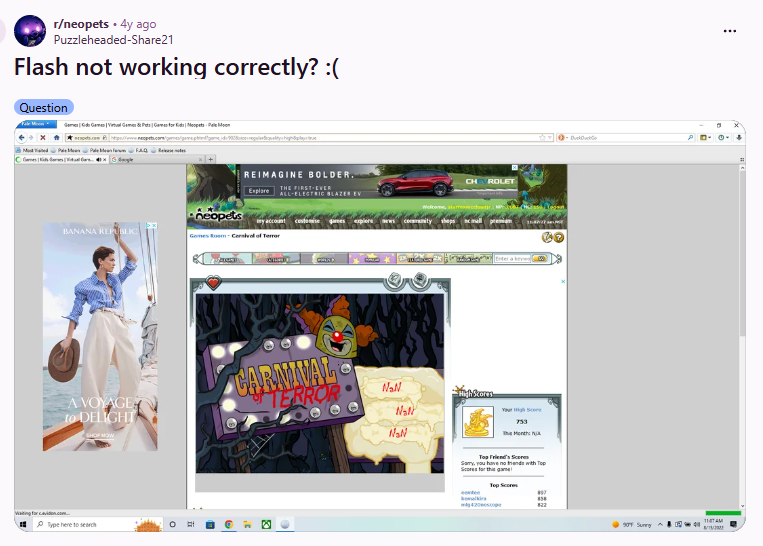Mute the Neopets tab audio icon
This screenshot has height=546, width=763.
(98, 159)
